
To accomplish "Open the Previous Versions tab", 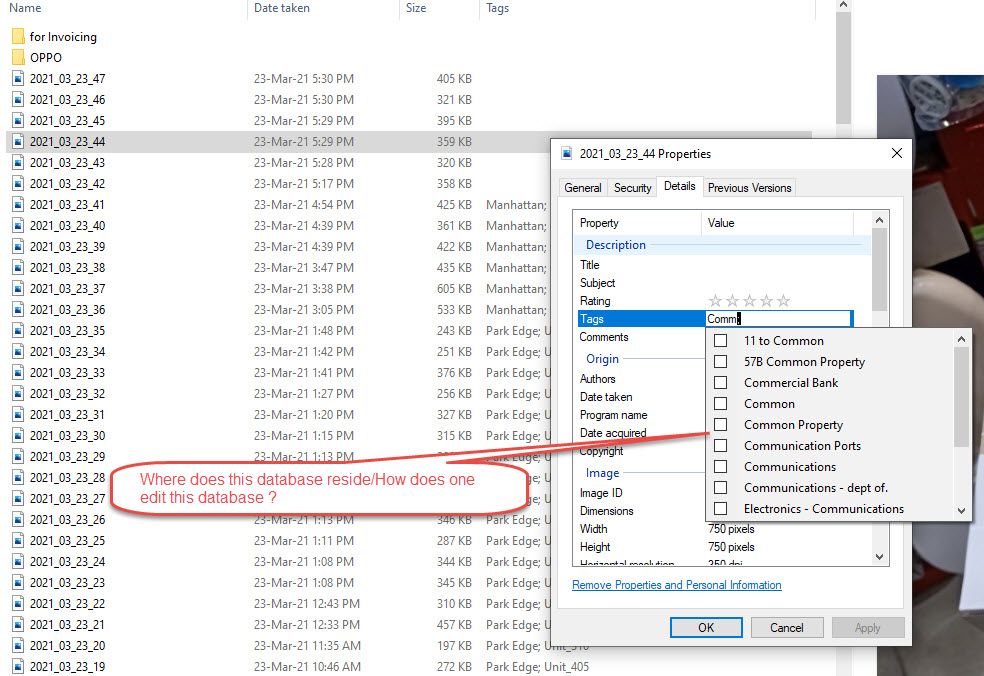I will point(749,187).
